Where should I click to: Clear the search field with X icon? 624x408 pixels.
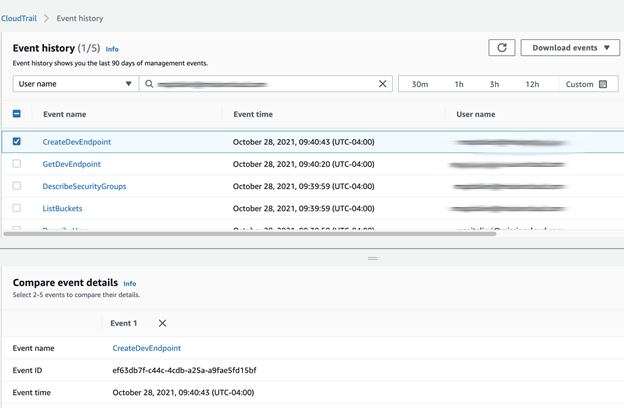pyautogui.click(x=382, y=85)
